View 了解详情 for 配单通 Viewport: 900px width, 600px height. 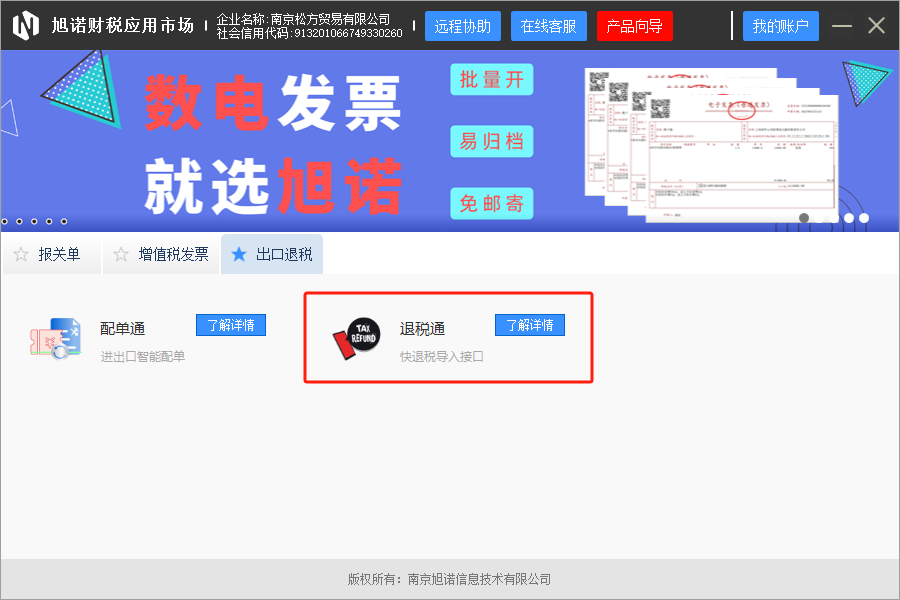(231, 325)
